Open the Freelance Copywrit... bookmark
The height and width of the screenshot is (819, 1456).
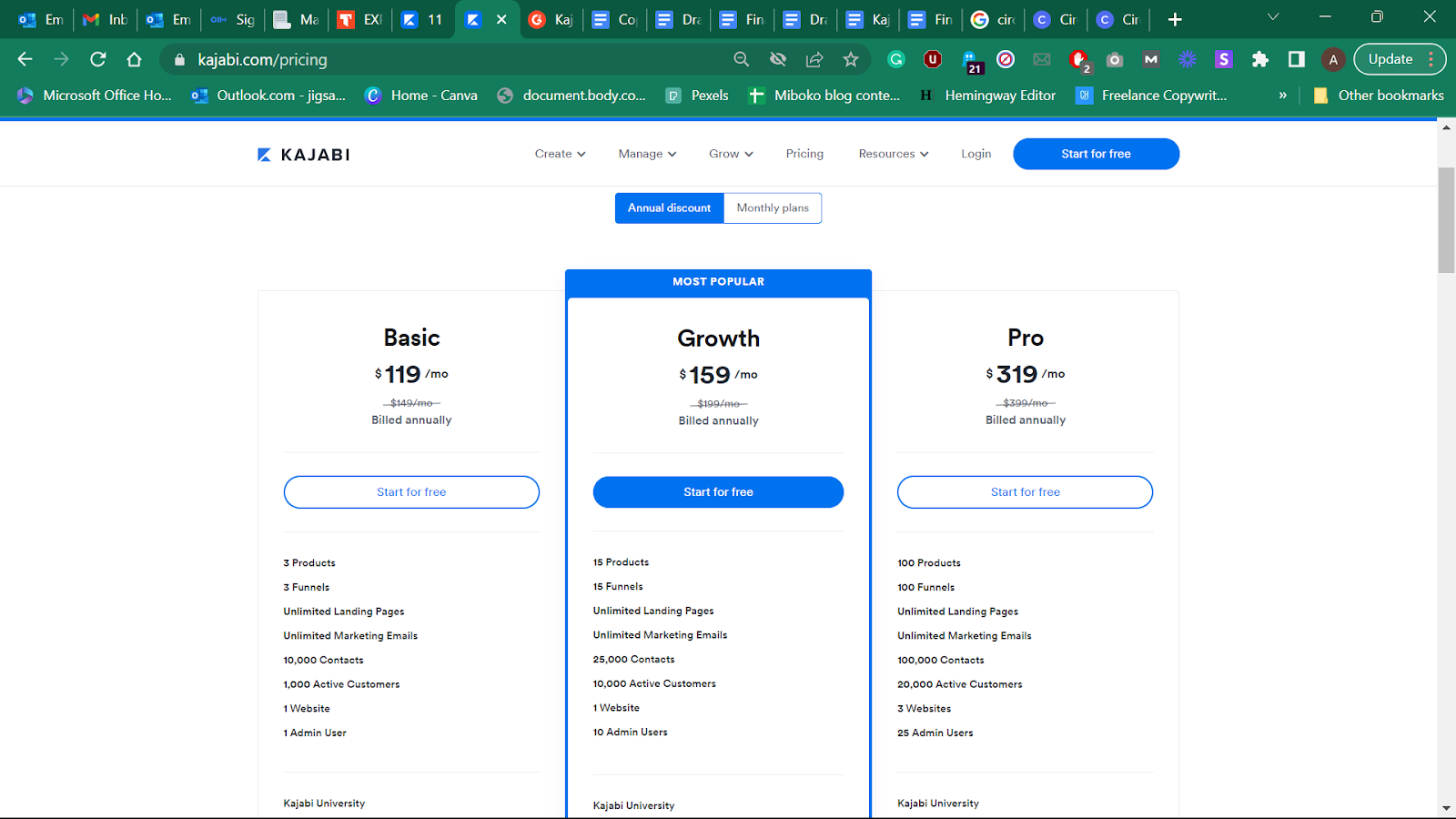point(1151,95)
